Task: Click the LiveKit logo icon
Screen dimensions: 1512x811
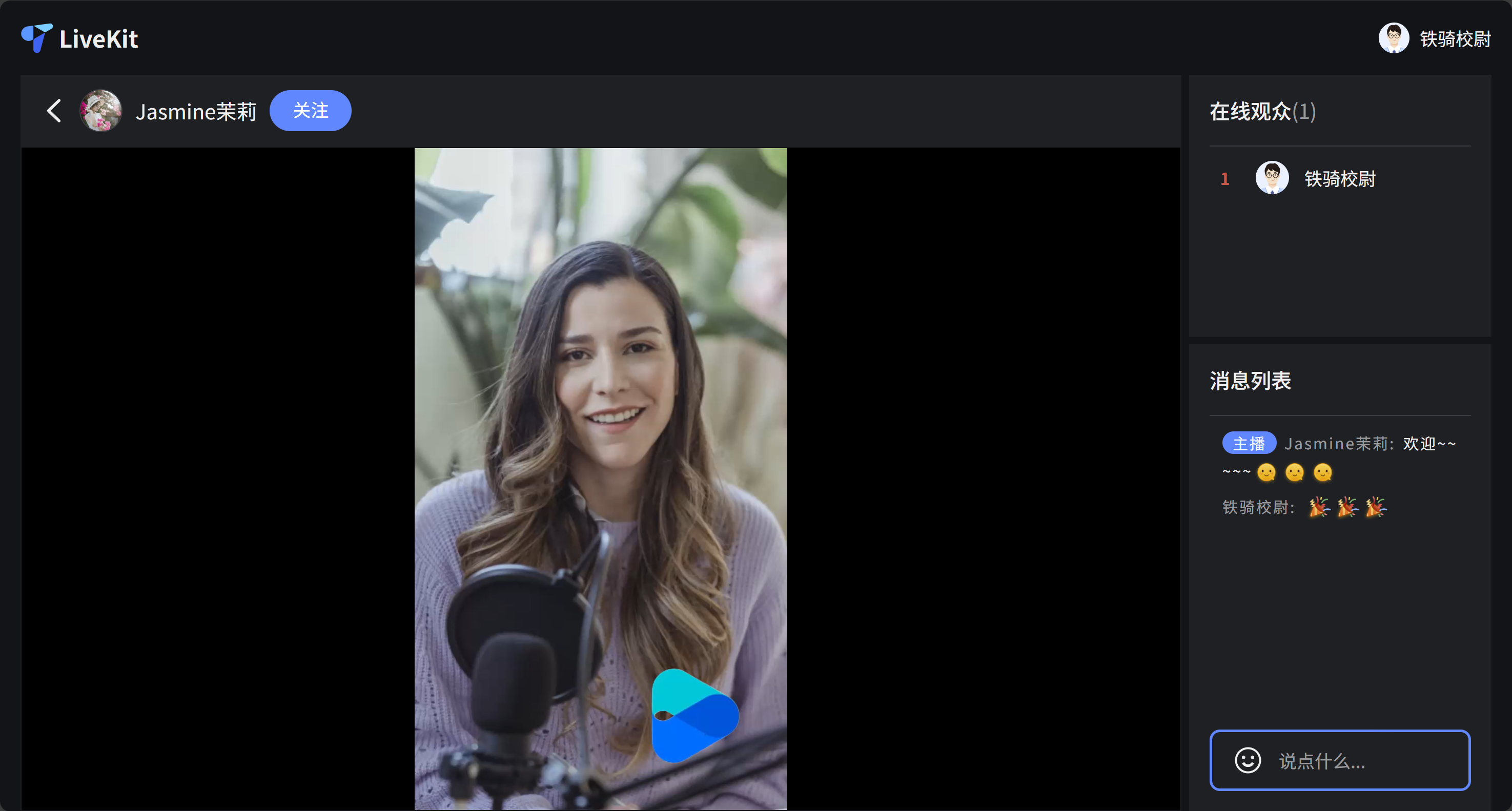Action: click(x=36, y=38)
